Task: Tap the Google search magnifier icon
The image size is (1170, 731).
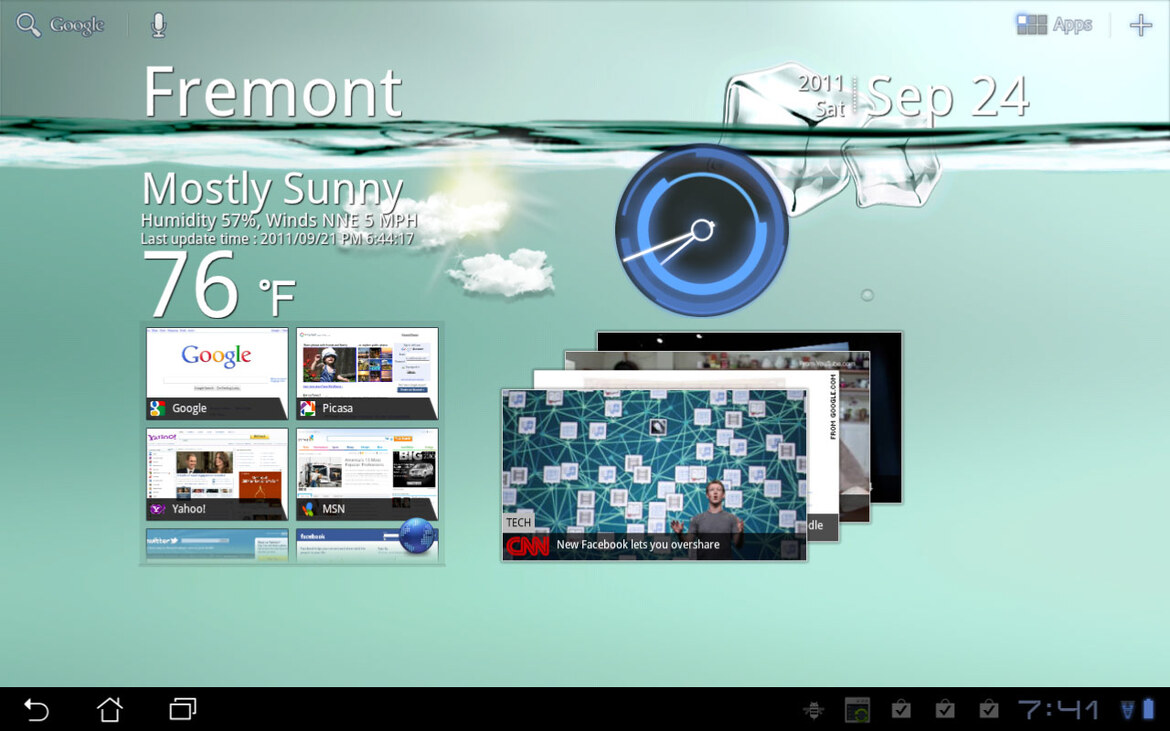Action: (28, 25)
